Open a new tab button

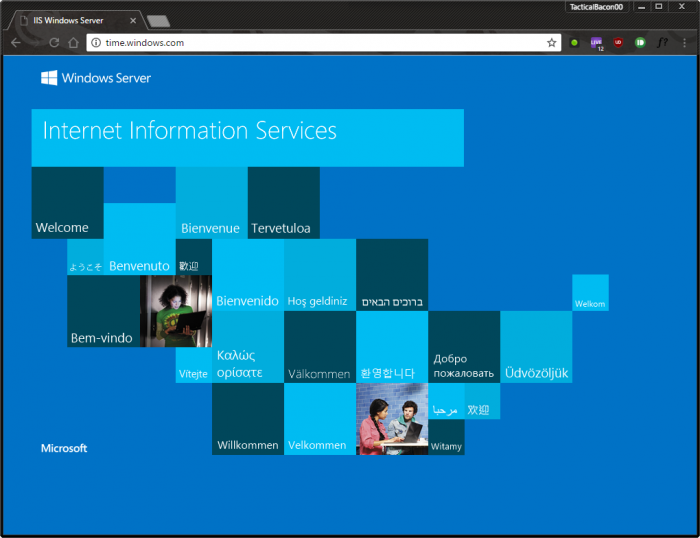point(158,21)
